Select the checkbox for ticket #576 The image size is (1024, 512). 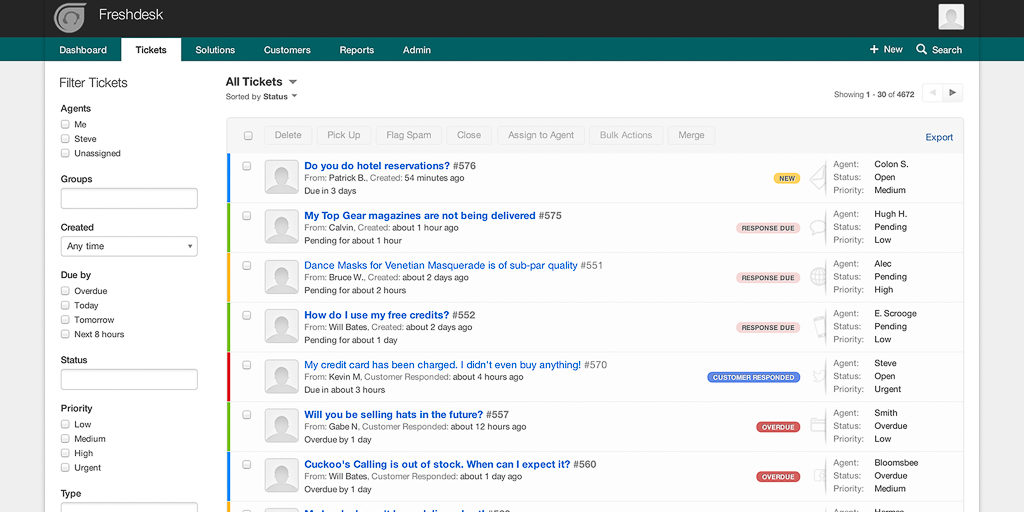coord(247,166)
